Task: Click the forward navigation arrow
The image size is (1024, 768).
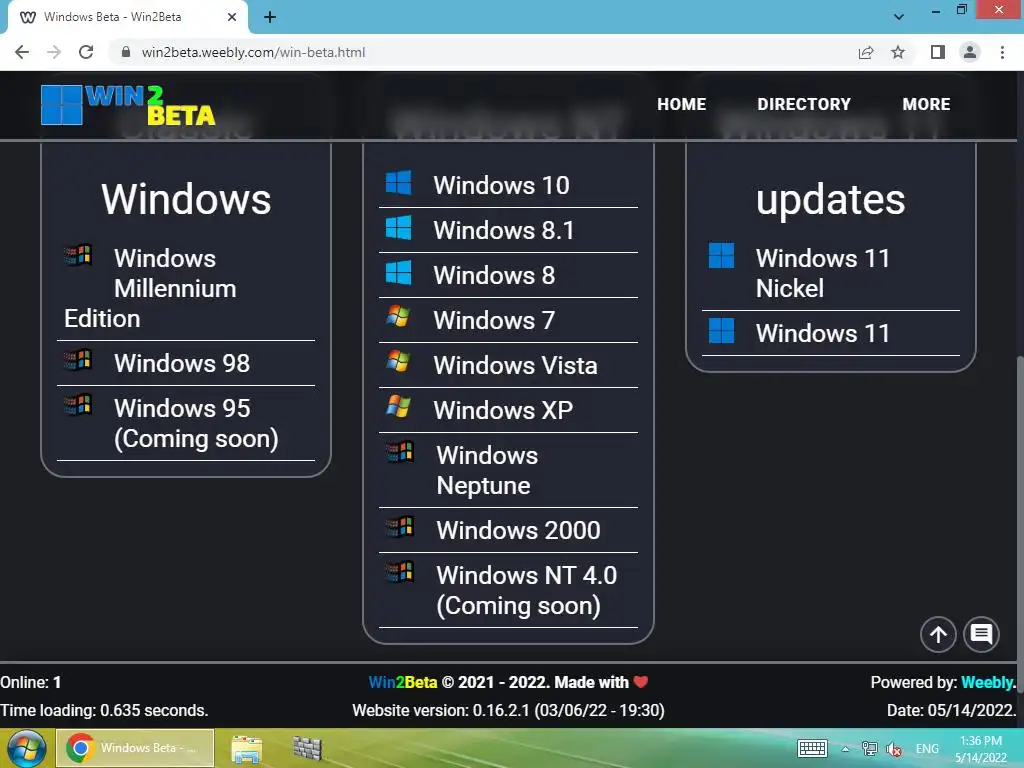Action: (54, 52)
